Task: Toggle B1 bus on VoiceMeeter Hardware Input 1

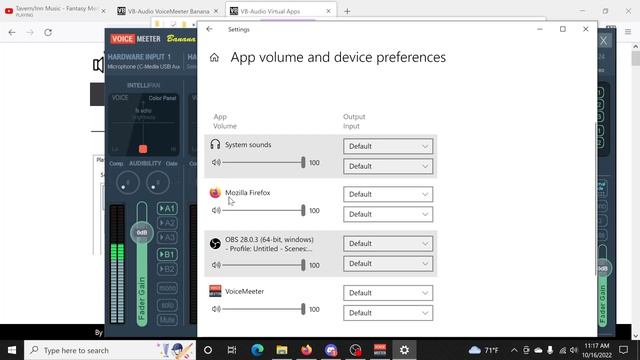Action: coord(167,254)
